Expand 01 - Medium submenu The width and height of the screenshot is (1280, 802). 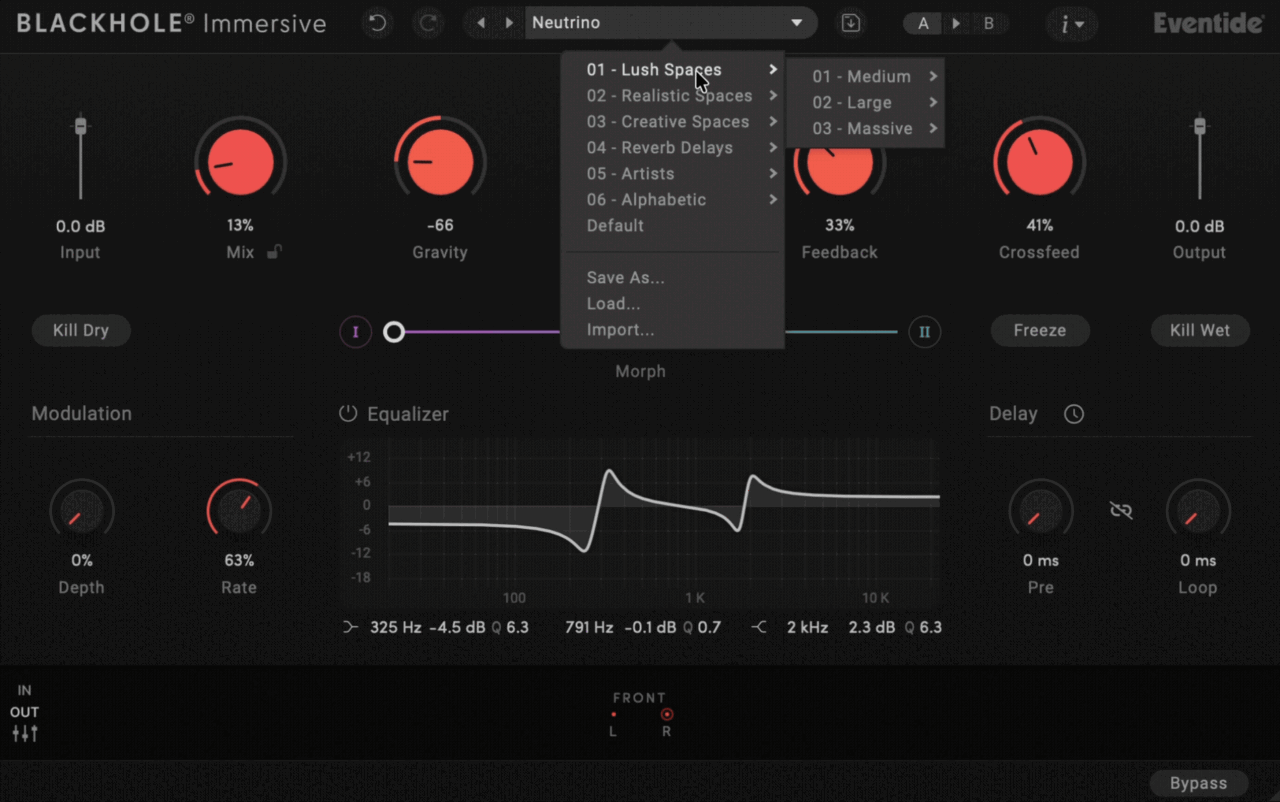[866, 77]
